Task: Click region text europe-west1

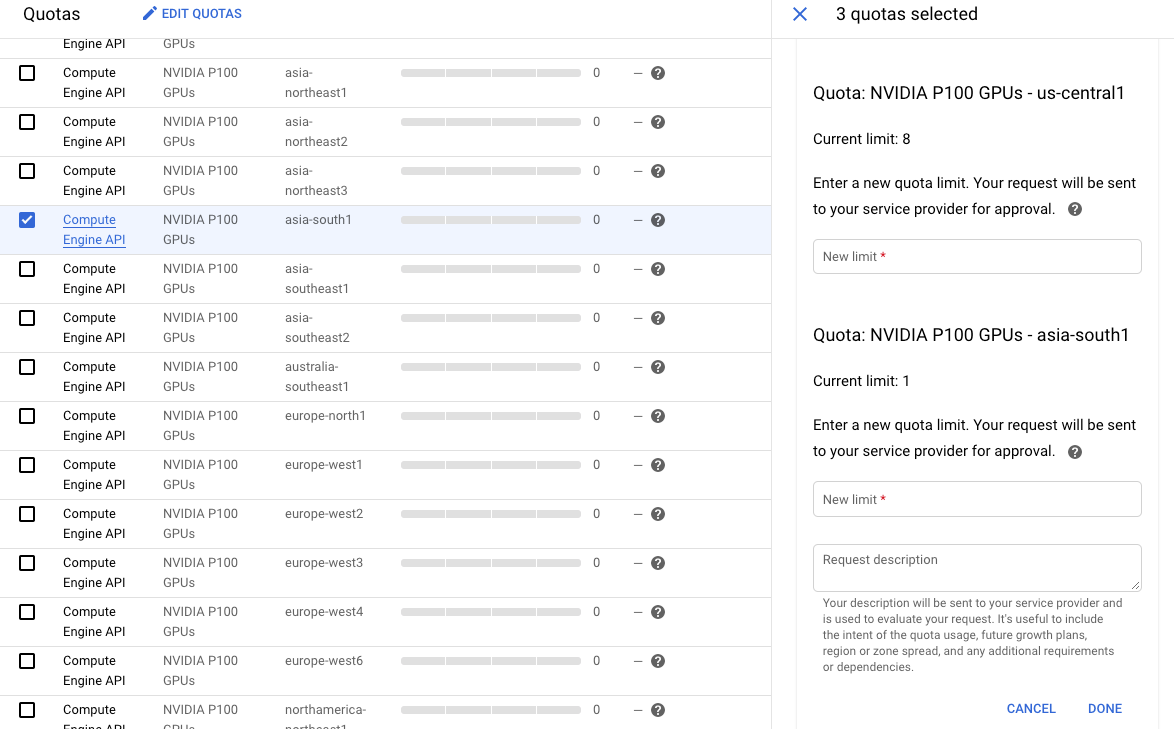Action: pos(323,465)
